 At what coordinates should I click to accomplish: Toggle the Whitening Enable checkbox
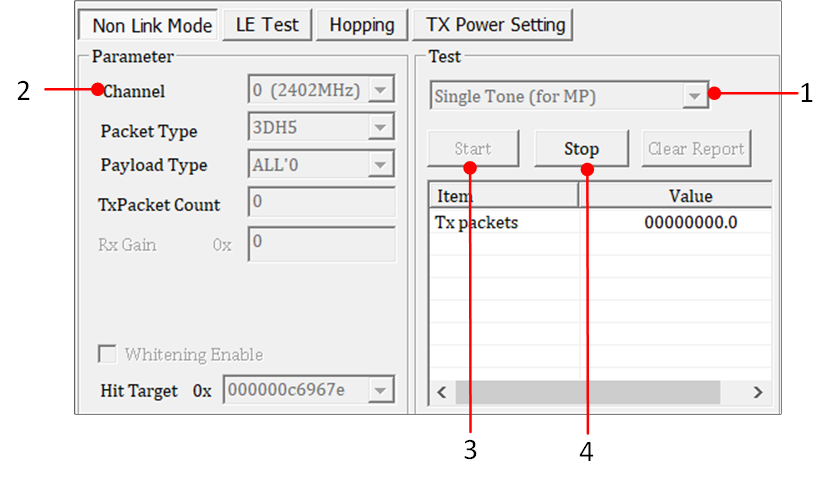click(x=106, y=355)
